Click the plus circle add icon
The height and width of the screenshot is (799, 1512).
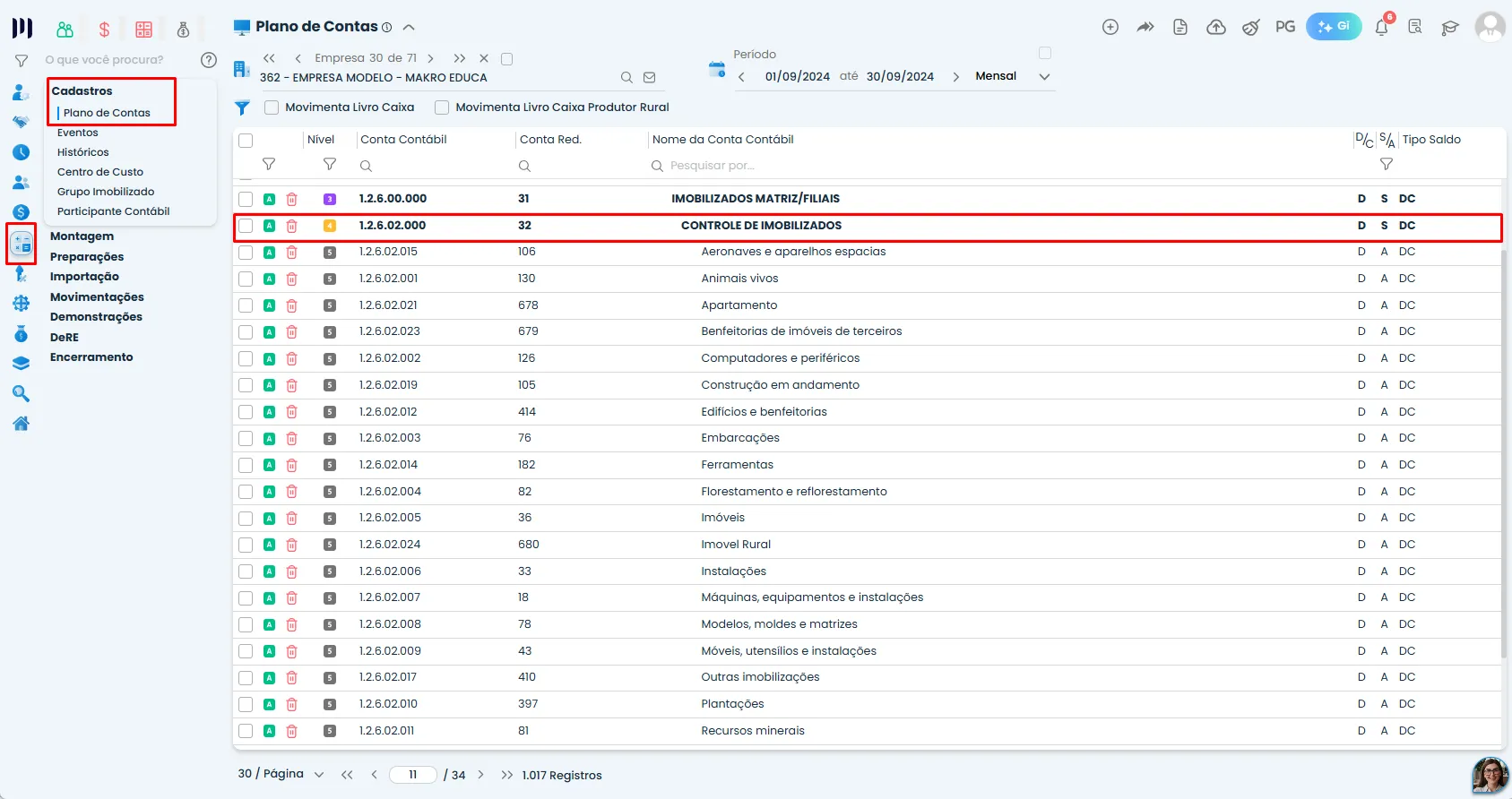coord(1110,27)
